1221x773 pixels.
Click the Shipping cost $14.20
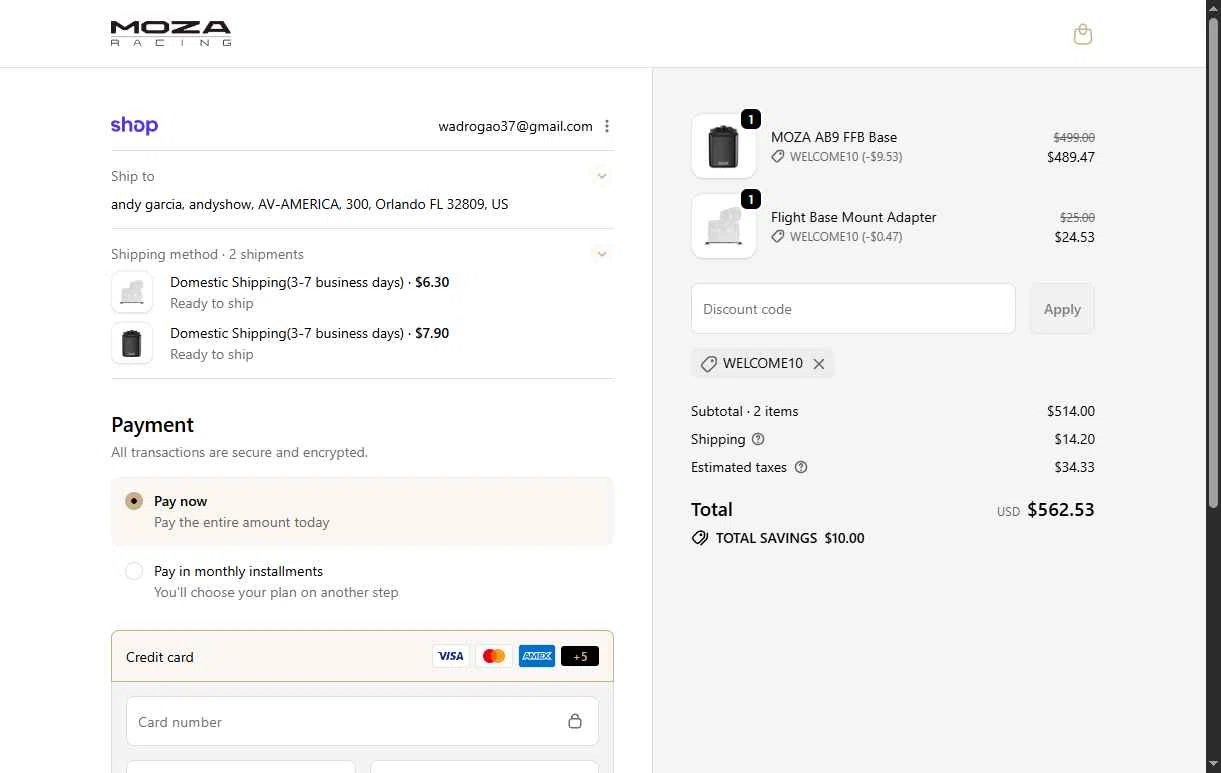pos(1074,439)
